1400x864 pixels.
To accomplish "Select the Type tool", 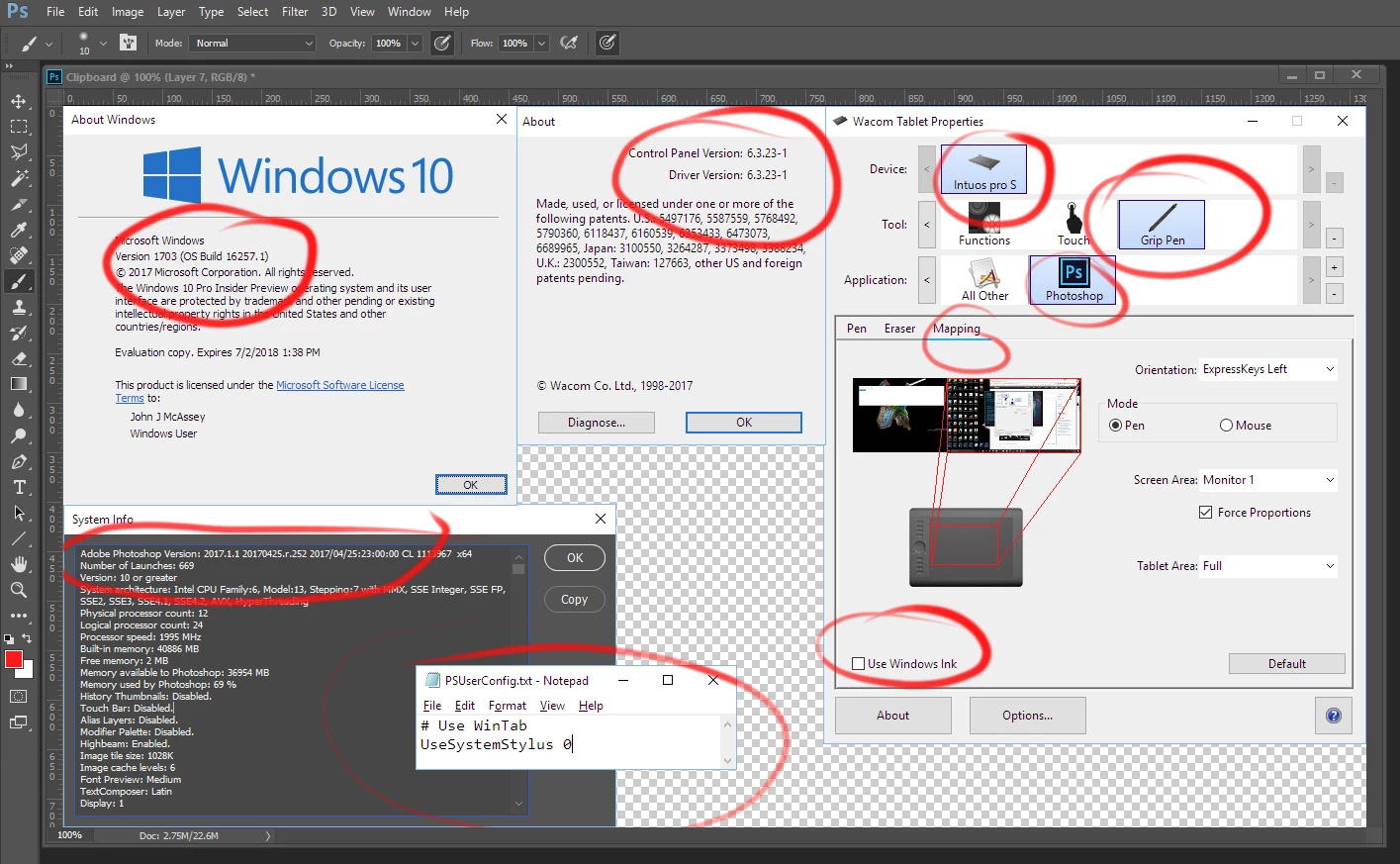I will [19, 487].
